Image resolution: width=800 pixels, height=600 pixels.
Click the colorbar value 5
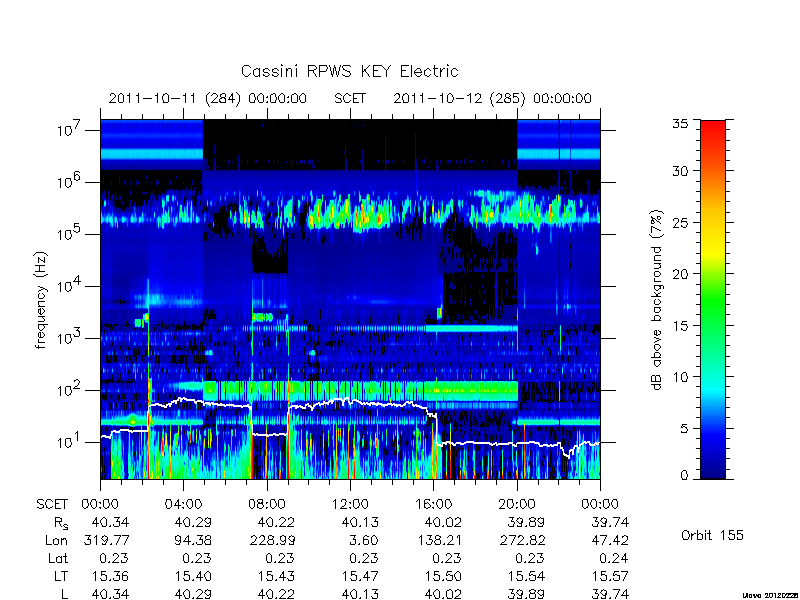click(684, 429)
